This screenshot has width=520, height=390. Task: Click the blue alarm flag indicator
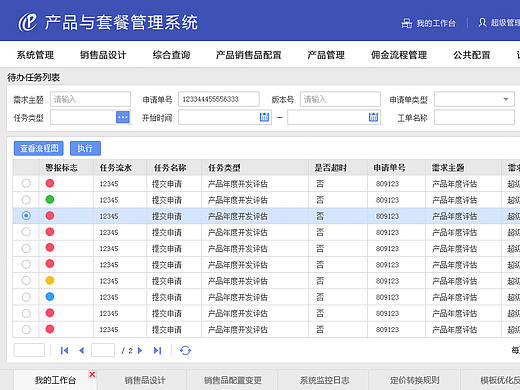(50, 296)
